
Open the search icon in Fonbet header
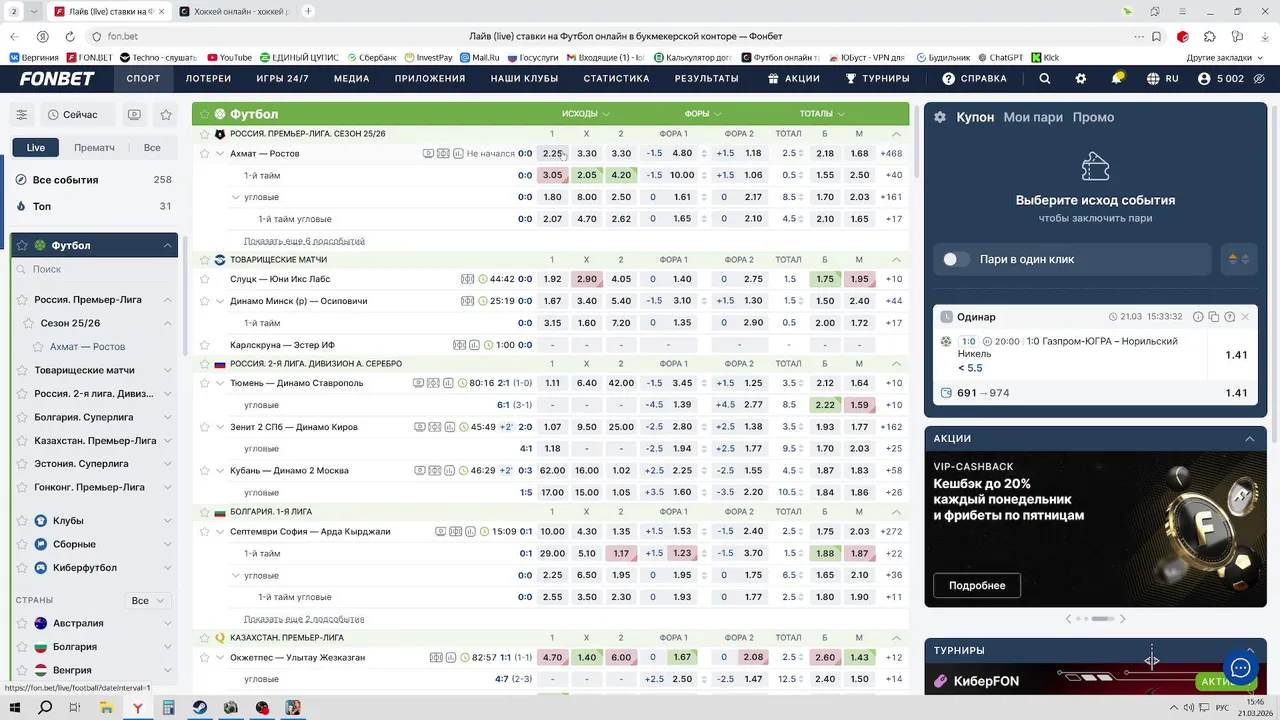(x=1045, y=79)
